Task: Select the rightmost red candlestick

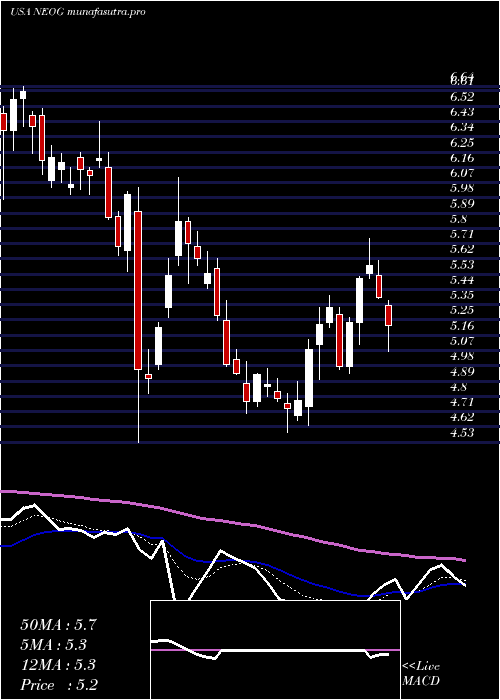Action: coord(388,316)
